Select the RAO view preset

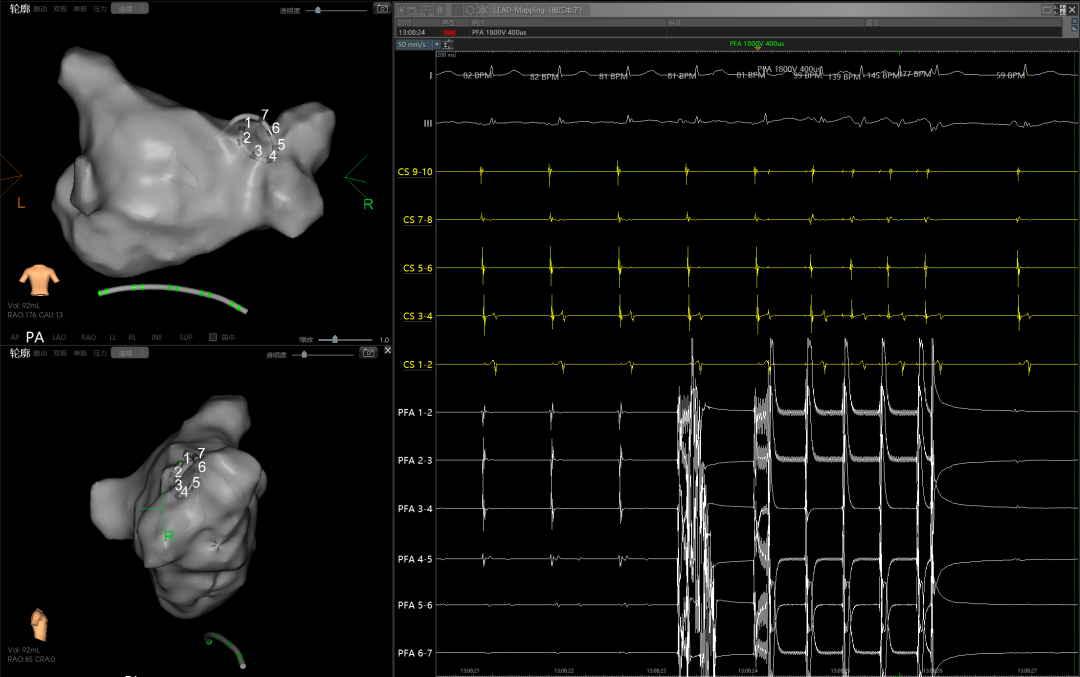[88, 338]
